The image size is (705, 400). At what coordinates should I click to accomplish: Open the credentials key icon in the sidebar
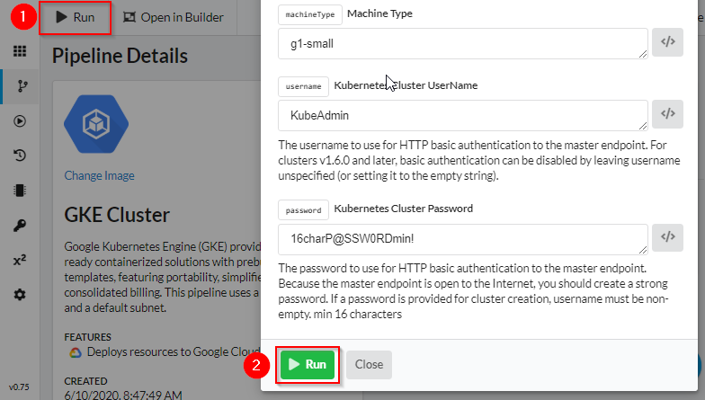20,225
